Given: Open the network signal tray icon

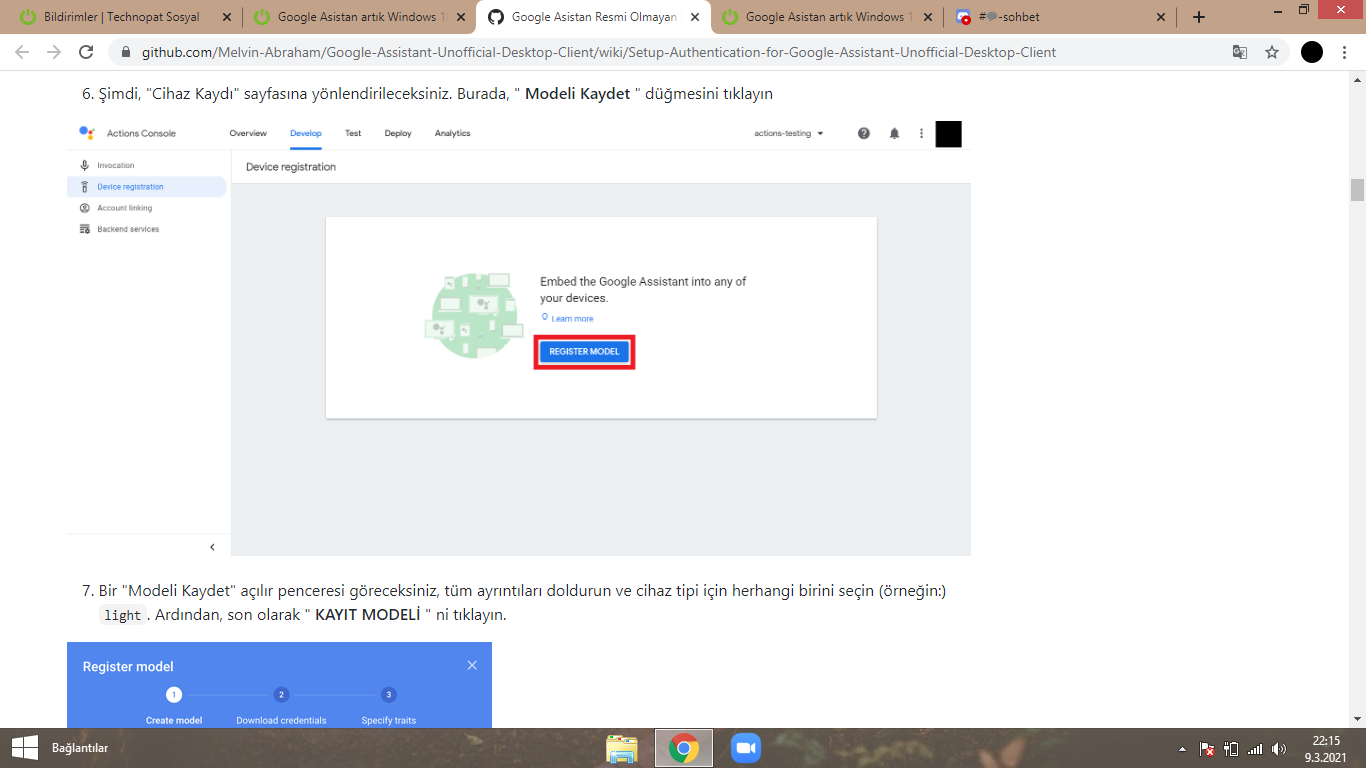Looking at the screenshot, I should click(1255, 749).
